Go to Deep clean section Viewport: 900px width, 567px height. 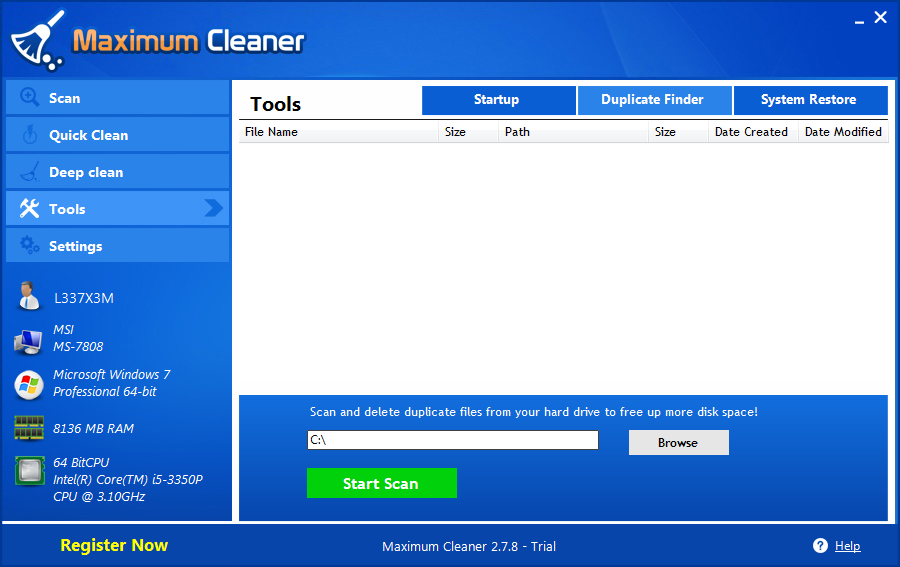point(118,172)
